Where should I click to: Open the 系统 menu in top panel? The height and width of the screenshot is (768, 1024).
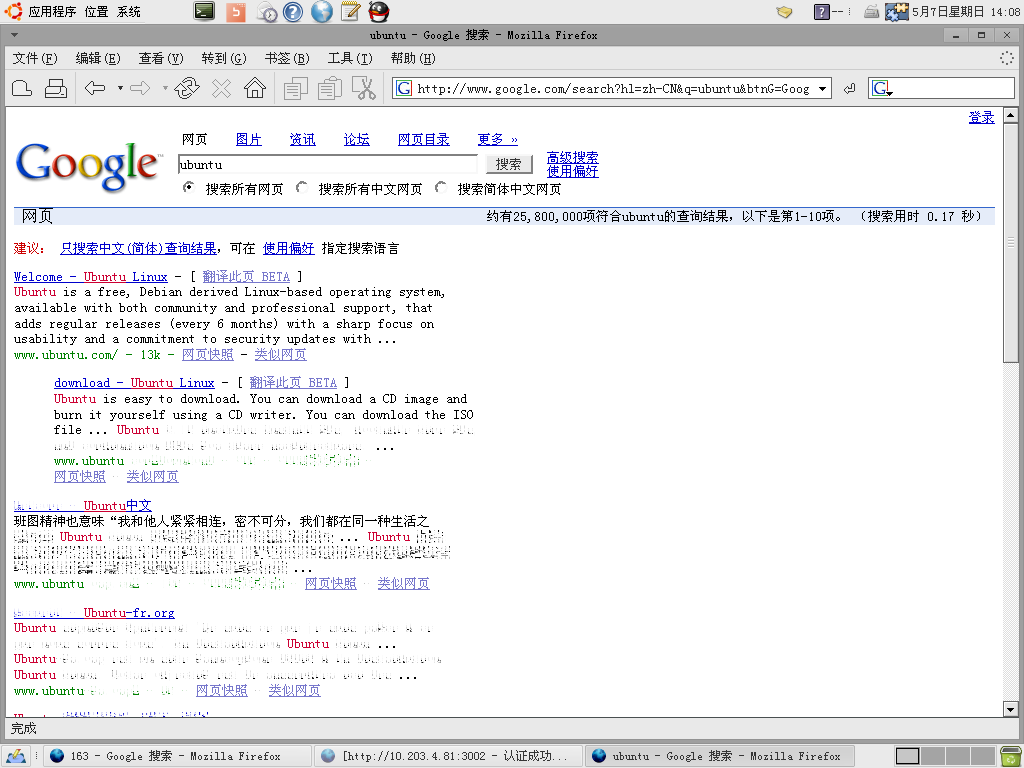tap(129, 12)
